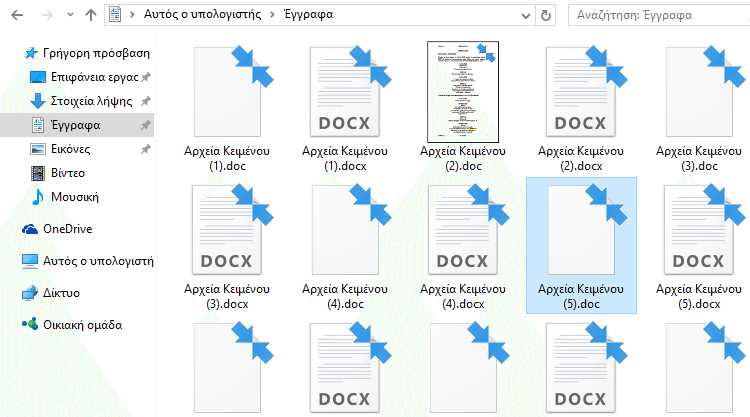Click pin icon beside Εικόνες
750x417 pixels.
pyautogui.click(x=146, y=149)
